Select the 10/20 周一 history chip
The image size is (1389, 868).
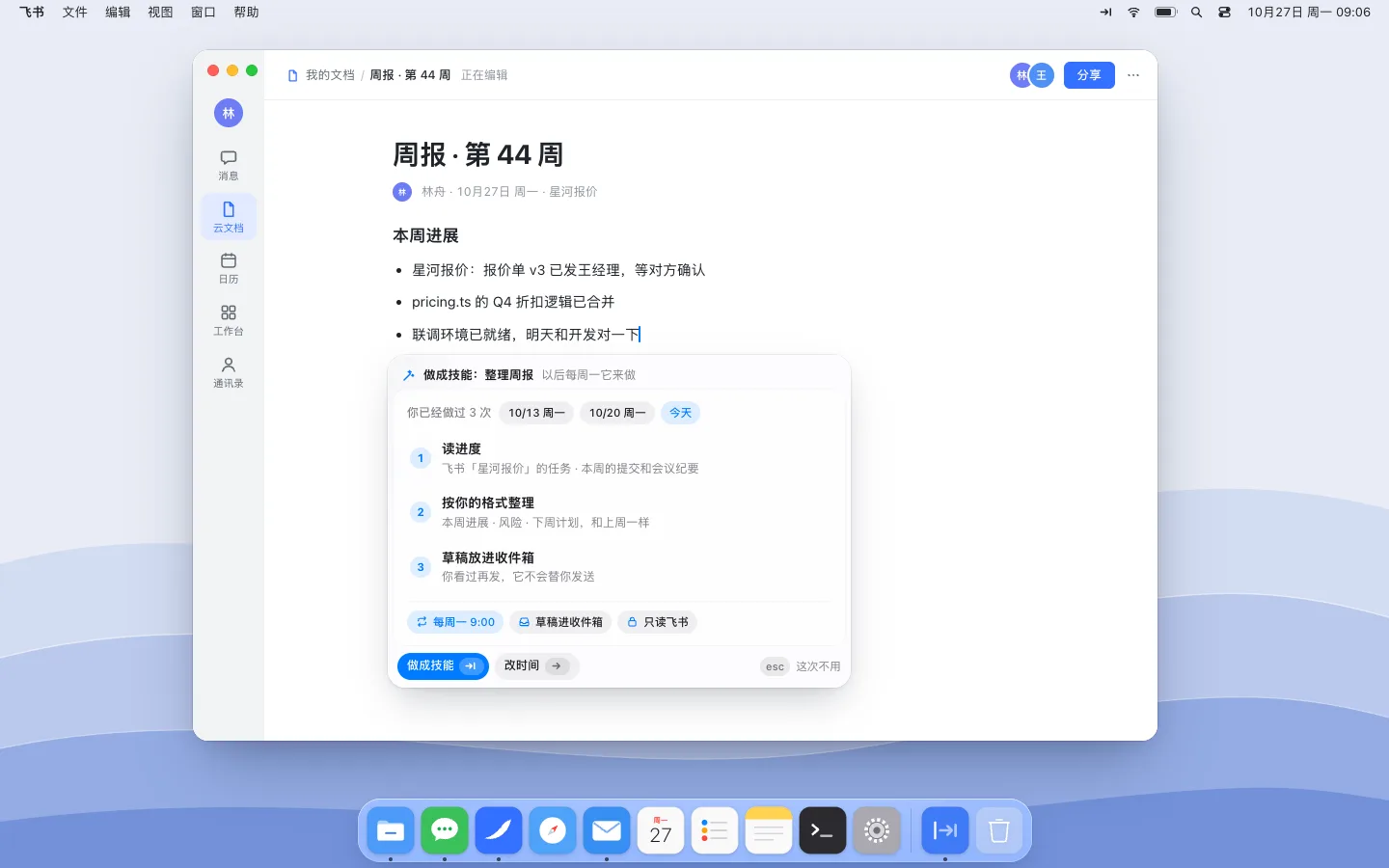click(x=617, y=413)
